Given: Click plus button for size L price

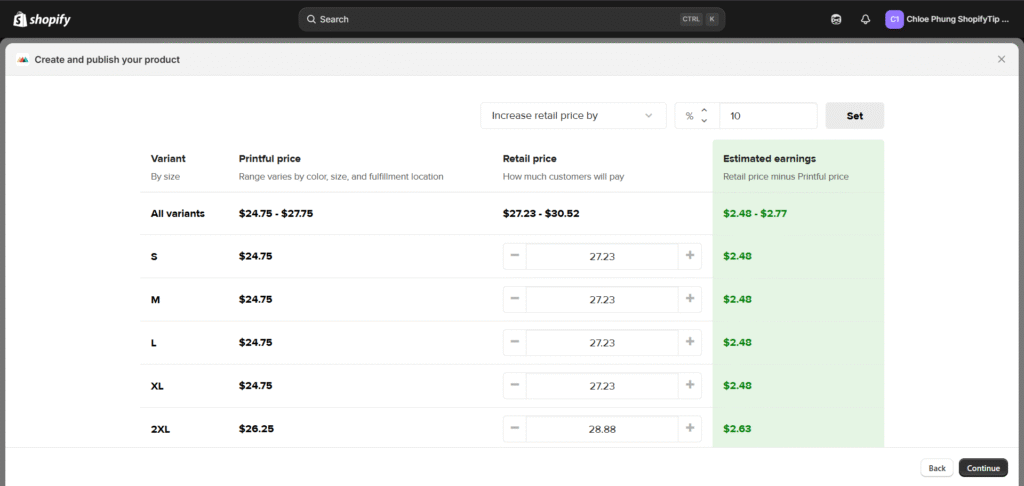Looking at the screenshot, I should tap(689, 342).
